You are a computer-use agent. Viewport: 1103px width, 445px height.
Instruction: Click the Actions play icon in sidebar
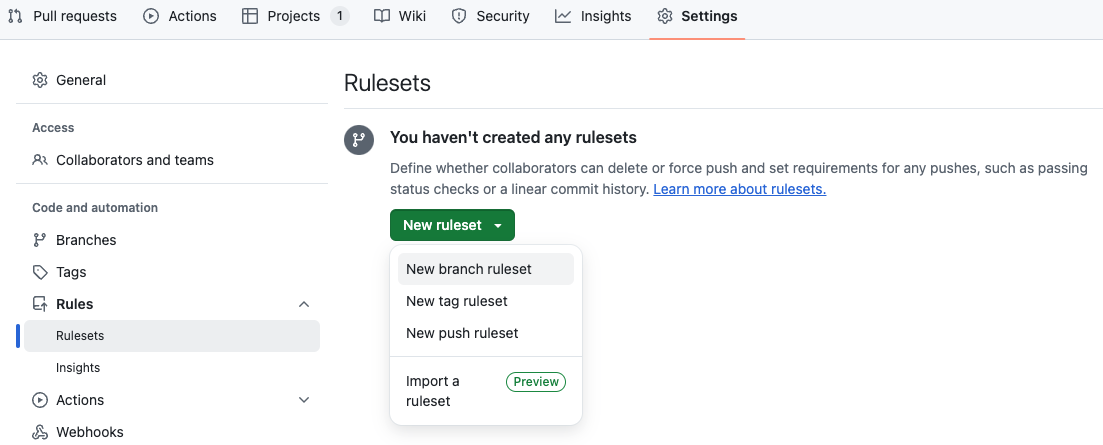(x=40, y=400)
